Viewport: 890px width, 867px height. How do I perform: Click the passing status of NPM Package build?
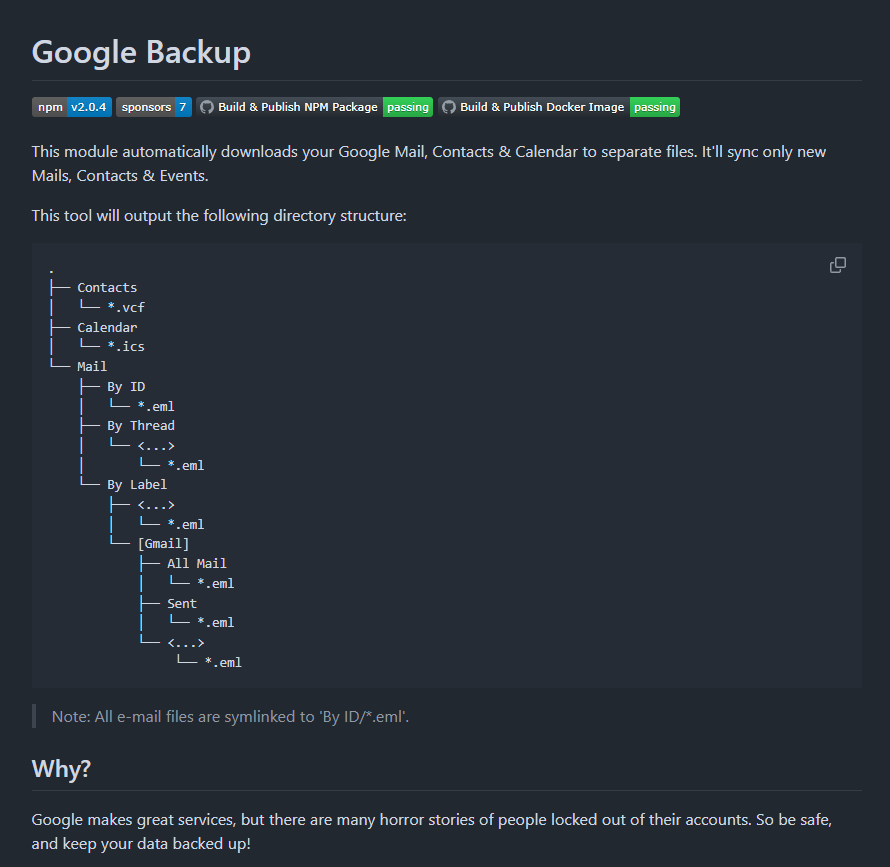coord(408,107)
